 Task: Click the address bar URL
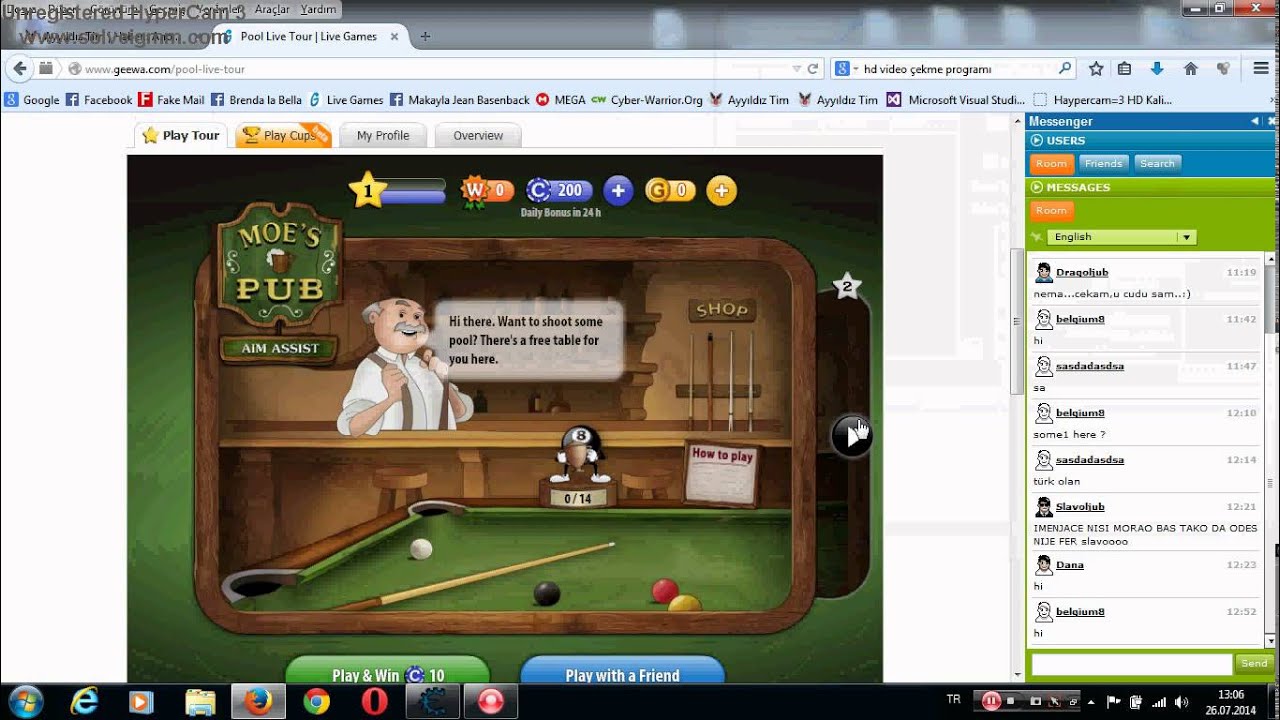click(165, 69)
